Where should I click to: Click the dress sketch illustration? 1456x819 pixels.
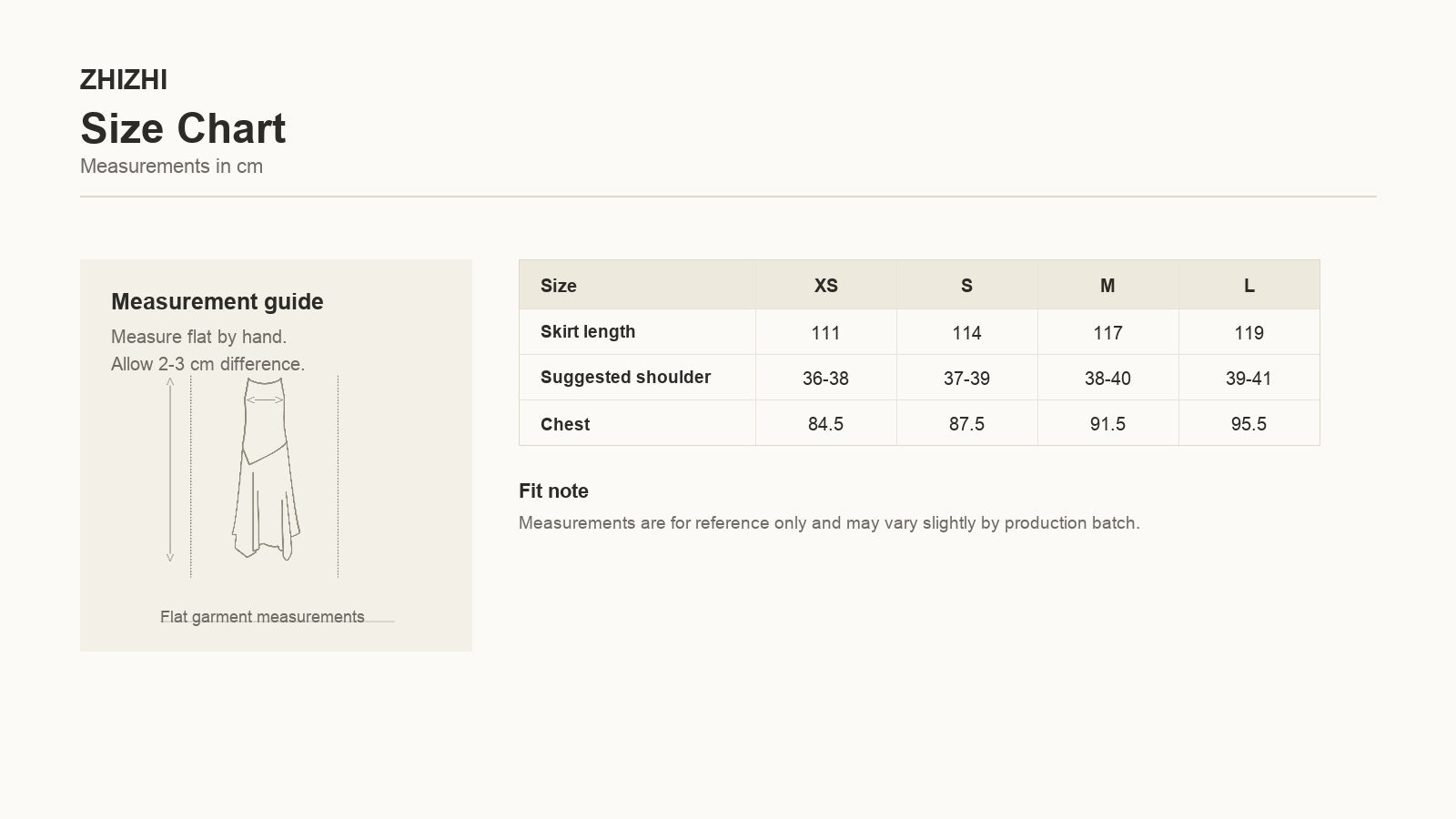266,469
